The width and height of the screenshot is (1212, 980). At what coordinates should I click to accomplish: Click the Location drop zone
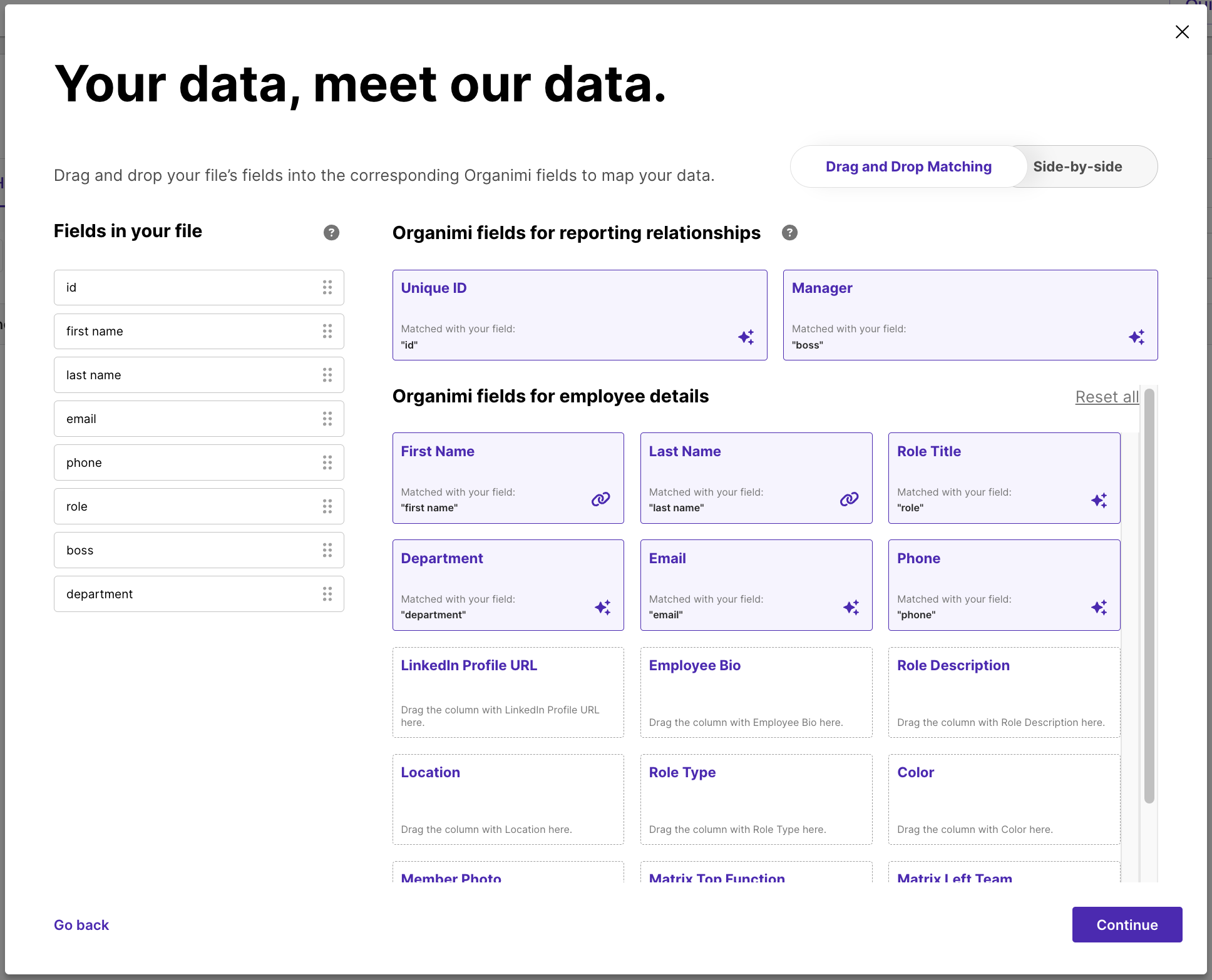[508, 799]
